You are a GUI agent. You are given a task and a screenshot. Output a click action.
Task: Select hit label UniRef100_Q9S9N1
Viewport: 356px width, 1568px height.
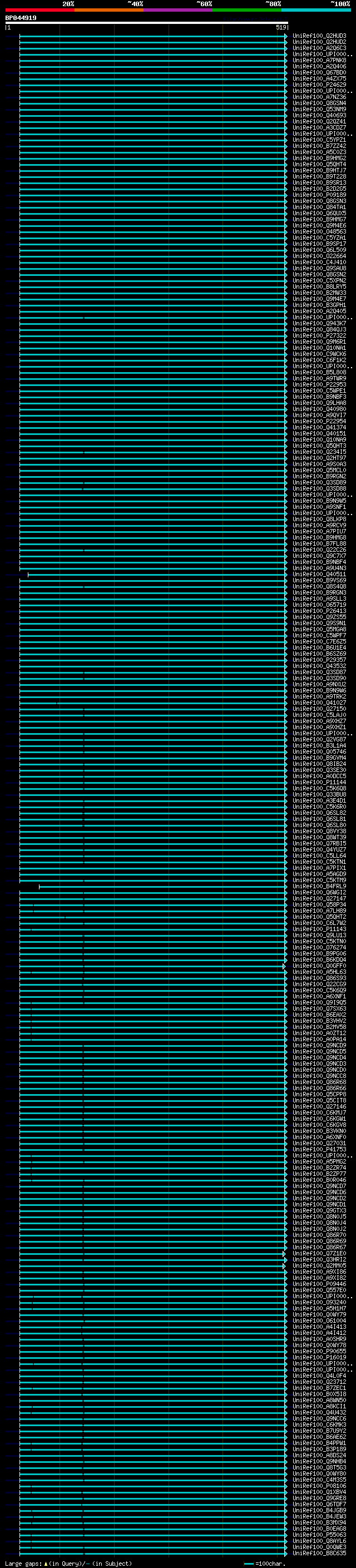coord(319,624)
